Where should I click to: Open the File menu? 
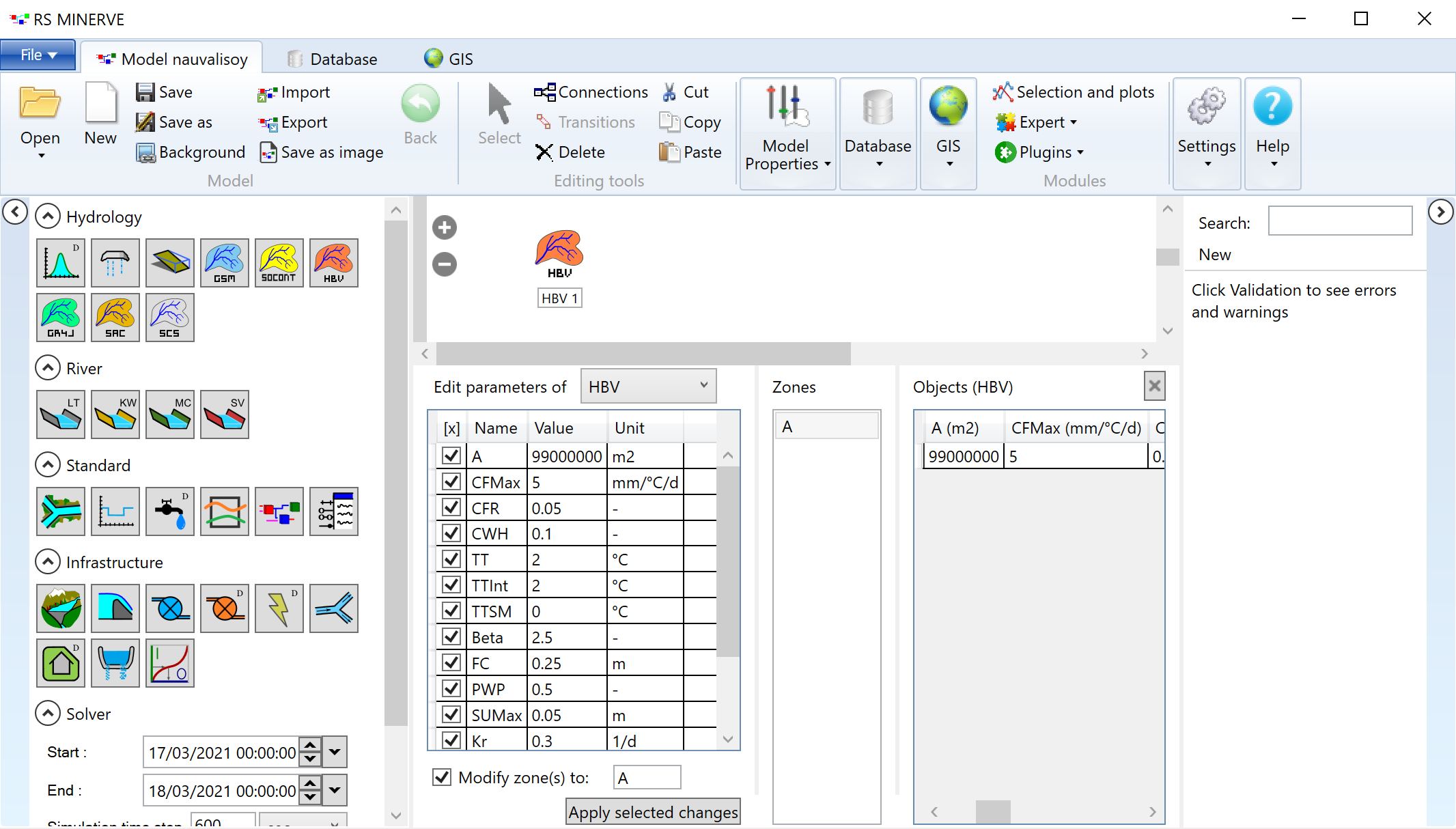(38, 55)
